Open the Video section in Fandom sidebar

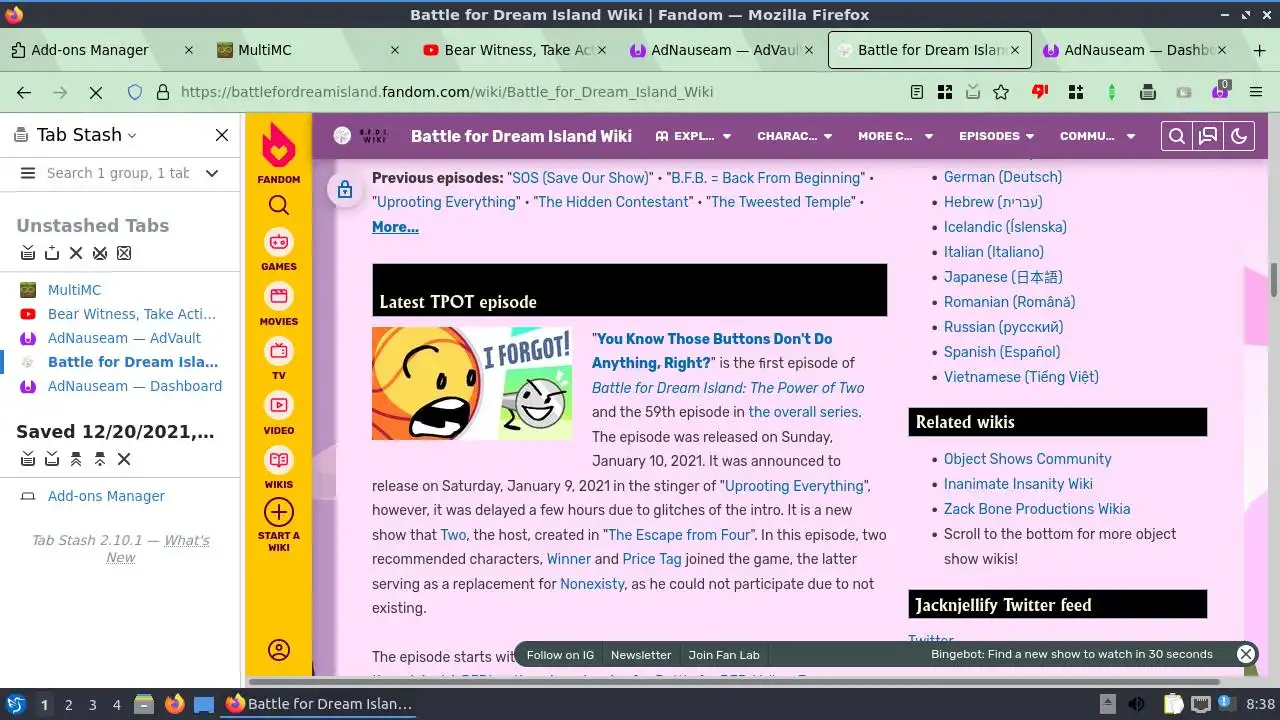(279, 413)
